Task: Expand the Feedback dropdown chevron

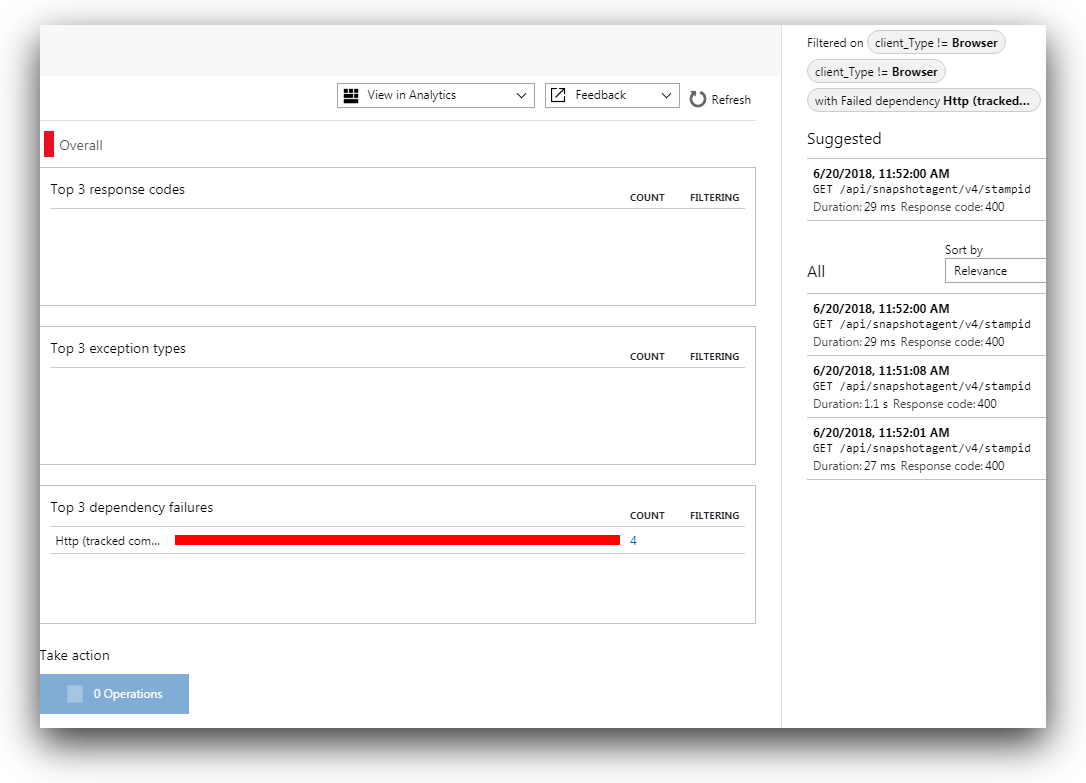Action: (667, 96)
